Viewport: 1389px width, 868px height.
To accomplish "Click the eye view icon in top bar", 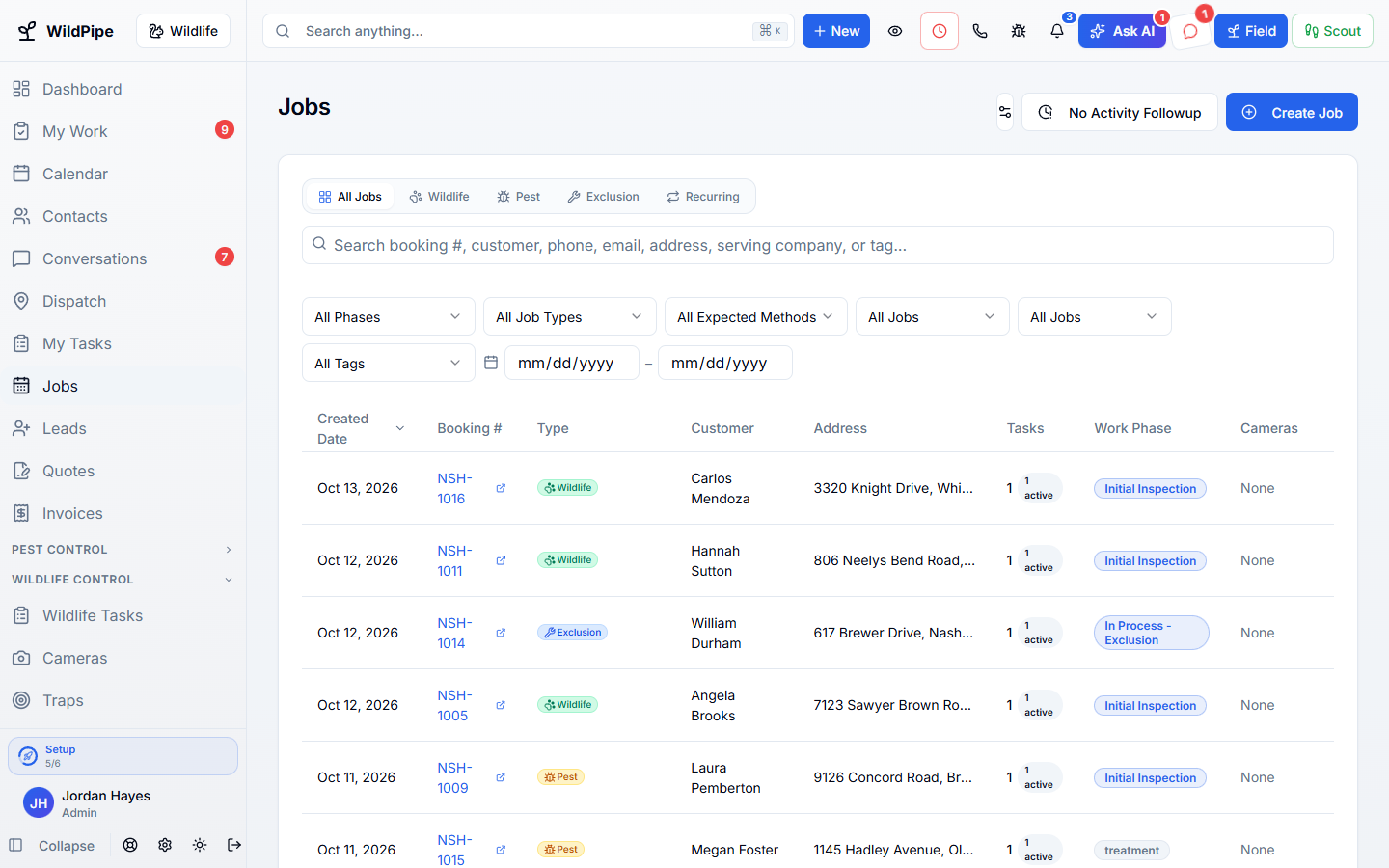I will coord(895,31).
